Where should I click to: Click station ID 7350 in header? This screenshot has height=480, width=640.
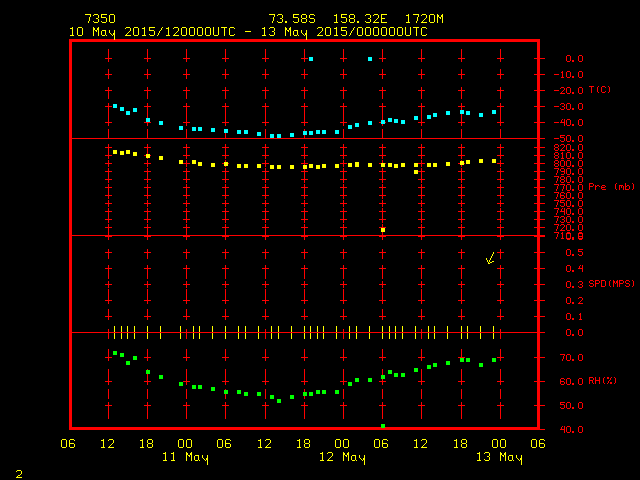tap(98, 19)
